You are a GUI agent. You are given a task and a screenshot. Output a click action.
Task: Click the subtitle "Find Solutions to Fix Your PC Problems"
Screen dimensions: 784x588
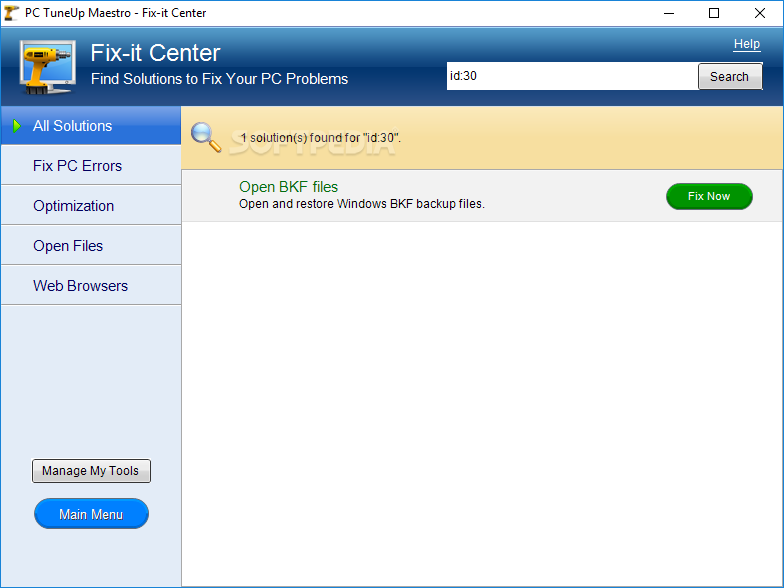tap(220, 79)
